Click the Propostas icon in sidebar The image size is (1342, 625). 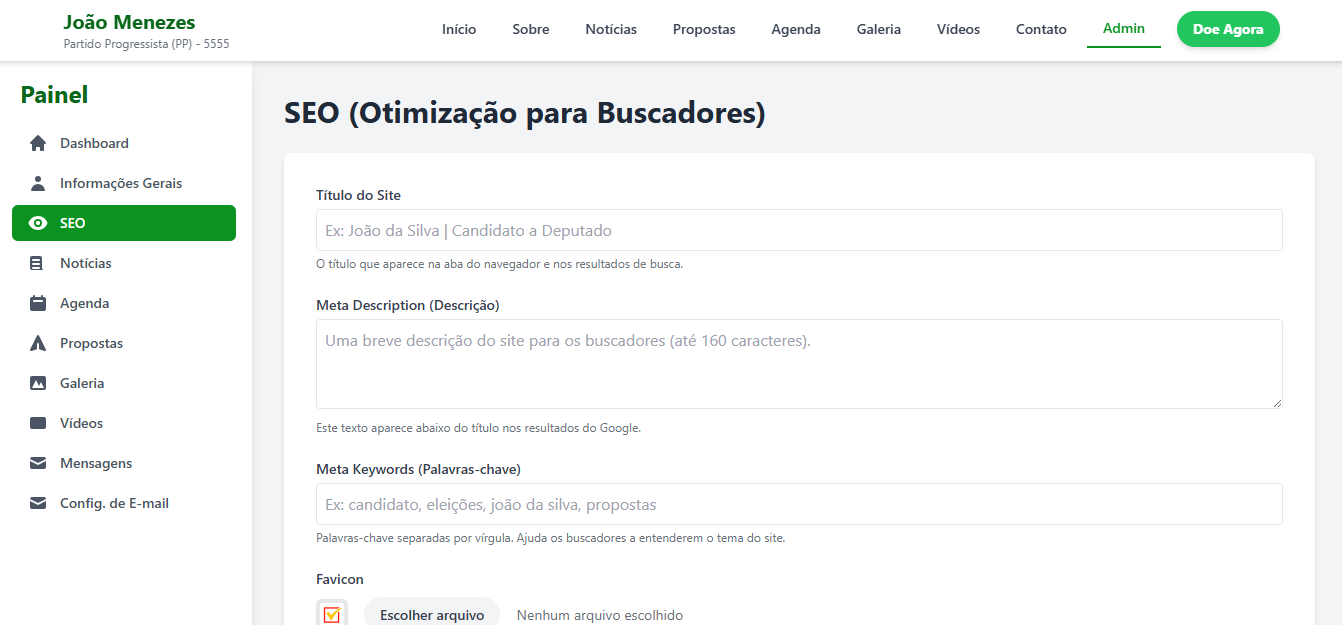click(38, 343)
